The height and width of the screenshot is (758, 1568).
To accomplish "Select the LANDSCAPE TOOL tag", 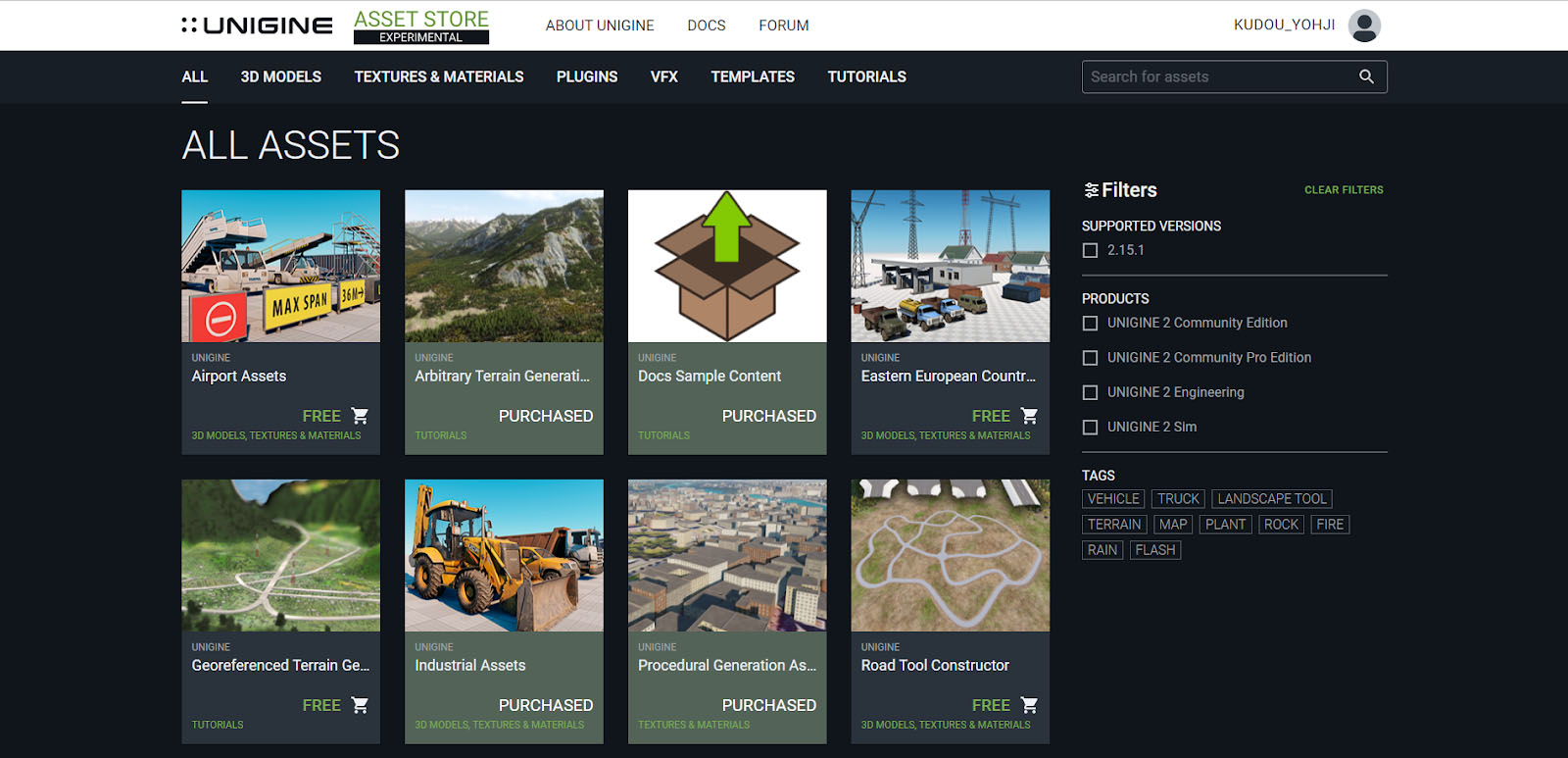I will tap(1271, 499).
